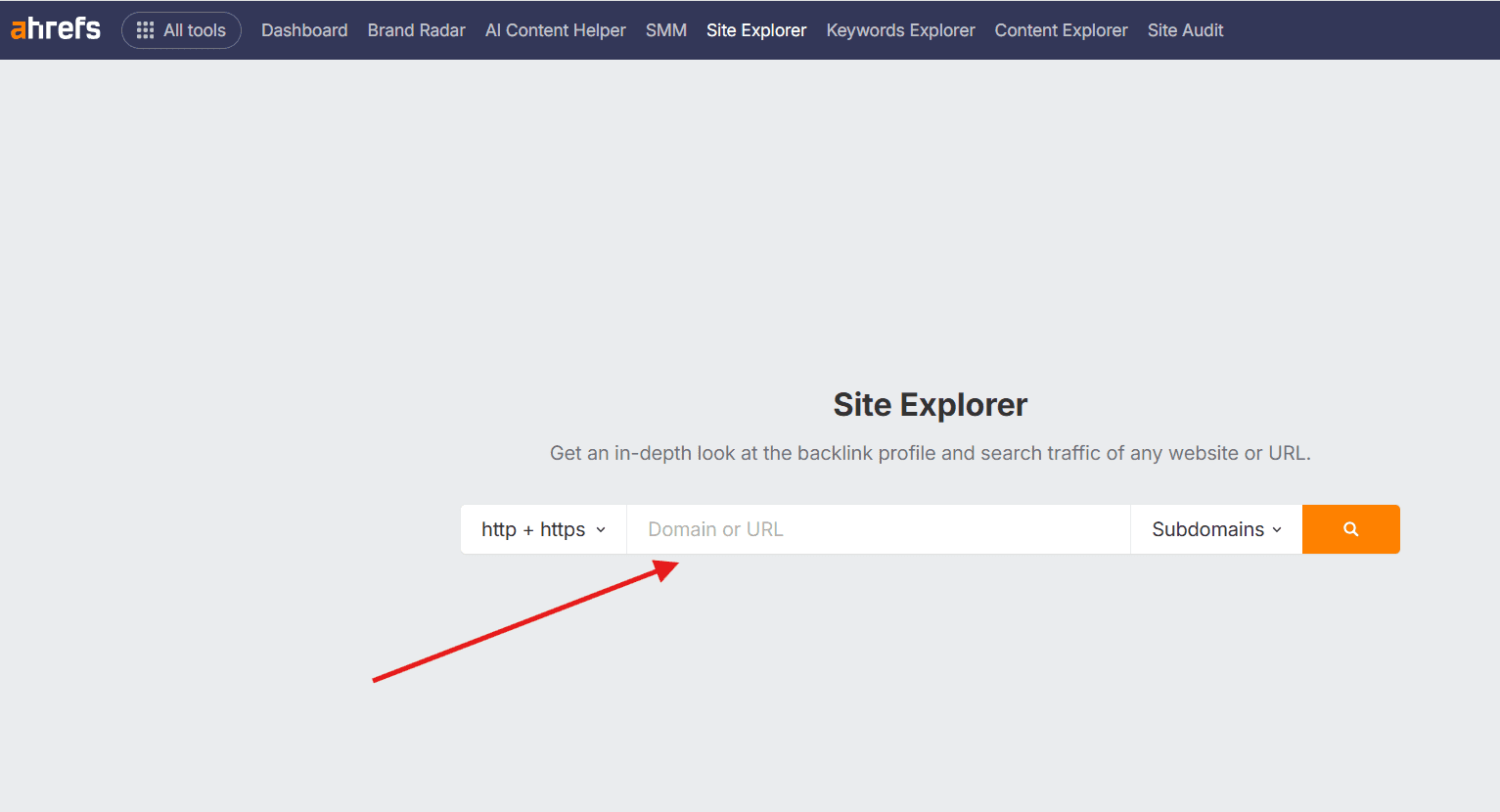The width and height of the screenshot is (1500, 812).
Task: Expand the chevron next to http + https
Action: pos(601,529)
